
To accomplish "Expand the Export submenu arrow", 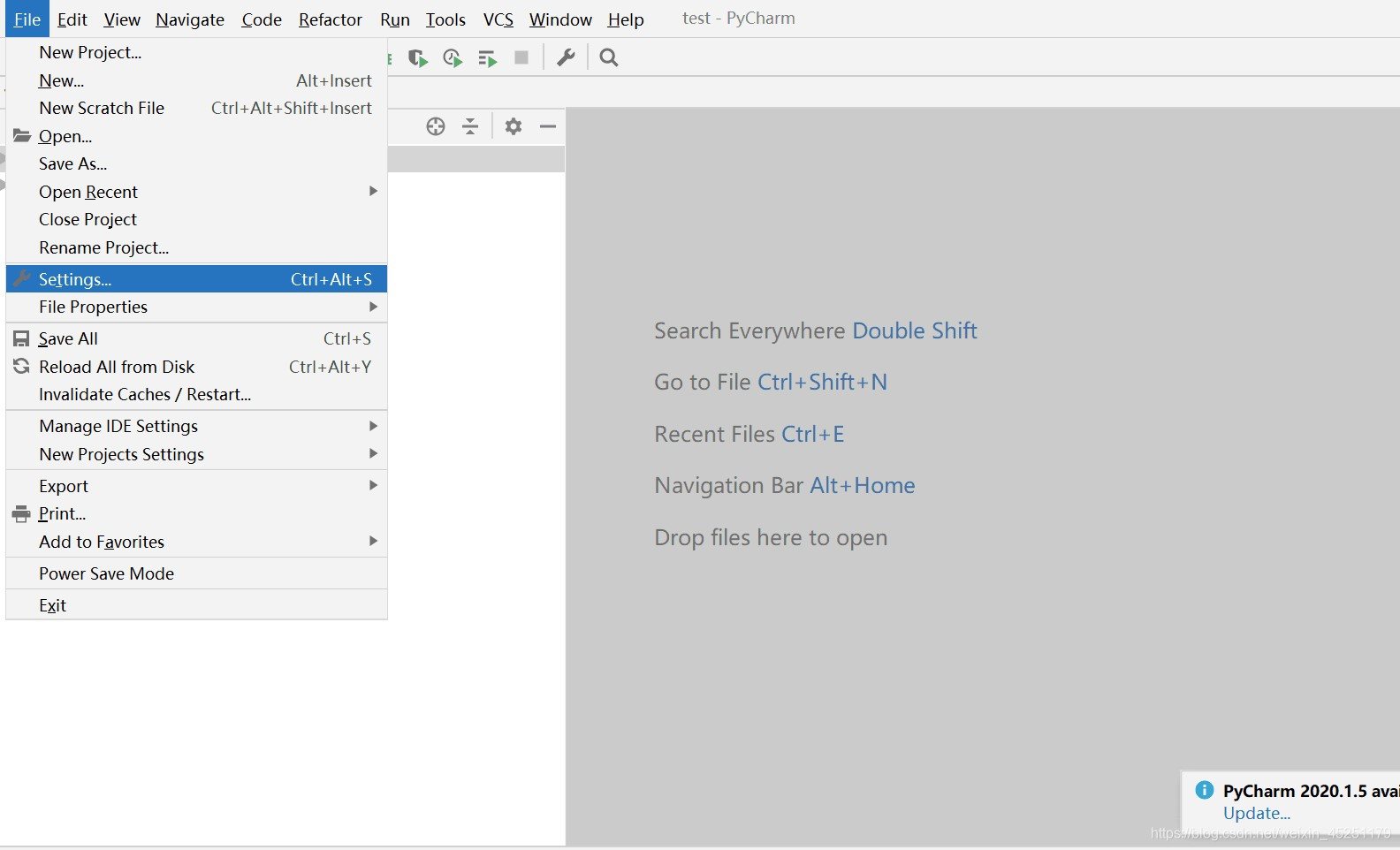I will coord(373,485).
